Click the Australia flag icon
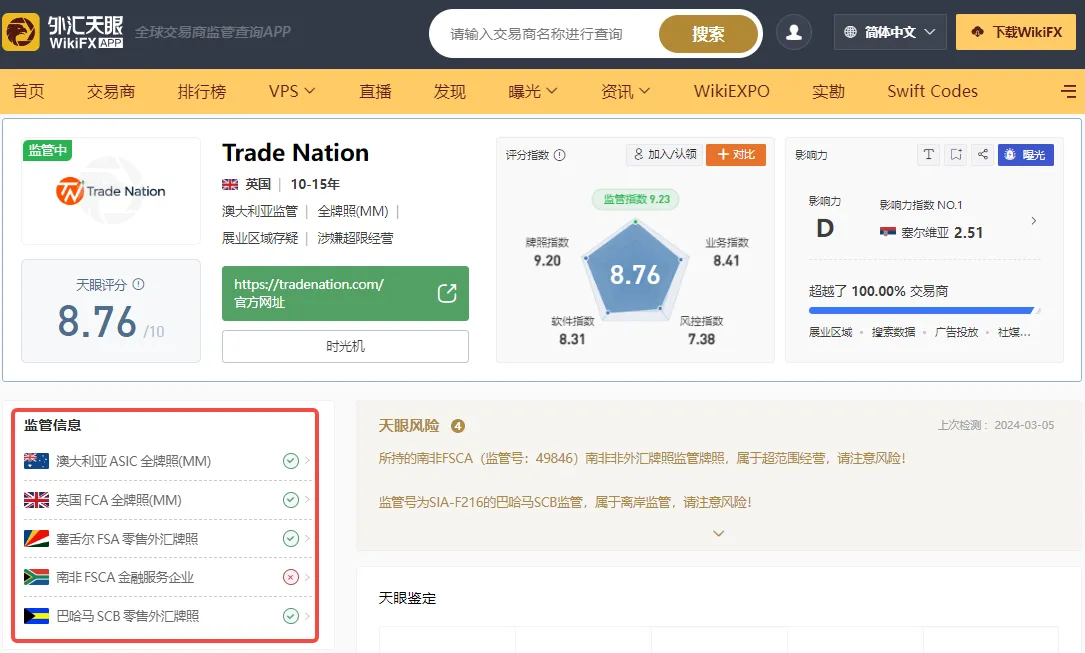The image size is (1085, 653). click(x=36, y=461)
